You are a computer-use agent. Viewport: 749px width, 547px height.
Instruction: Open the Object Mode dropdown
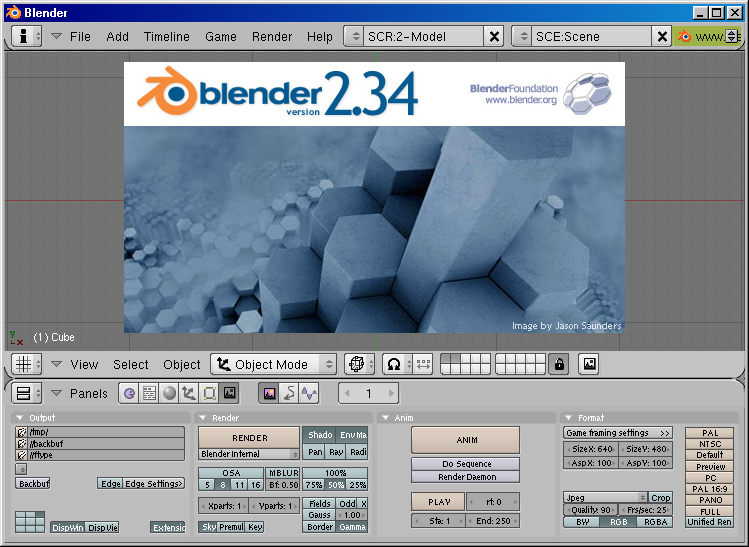[x=273, y=365]
